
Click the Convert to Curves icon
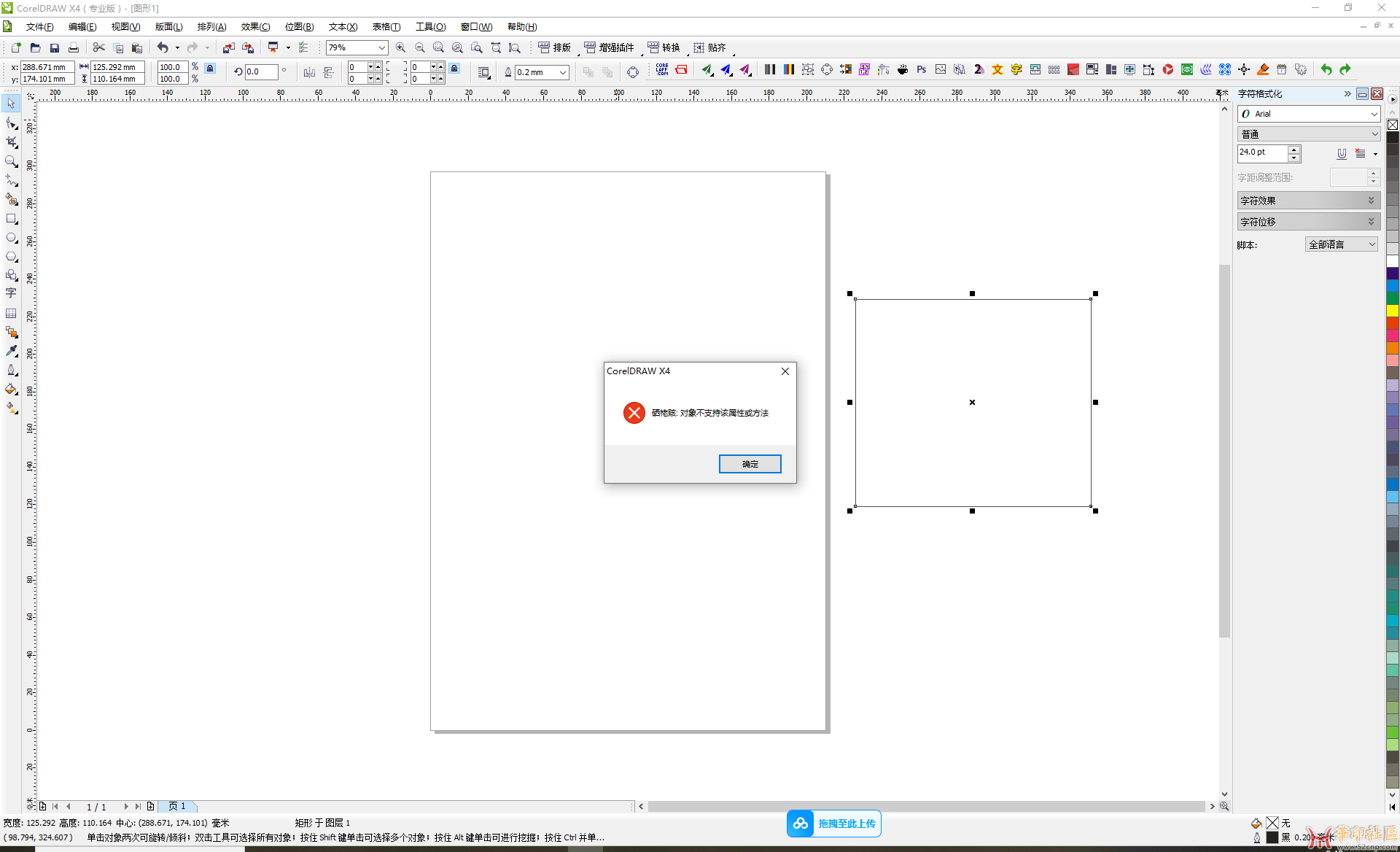click(x=632, y=71)
